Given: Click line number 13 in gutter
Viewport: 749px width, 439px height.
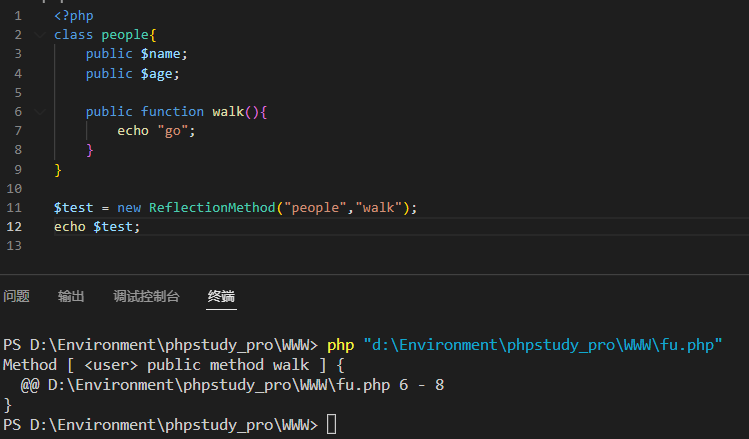Looking at the screenshot, I should click(x=14, y=246).
